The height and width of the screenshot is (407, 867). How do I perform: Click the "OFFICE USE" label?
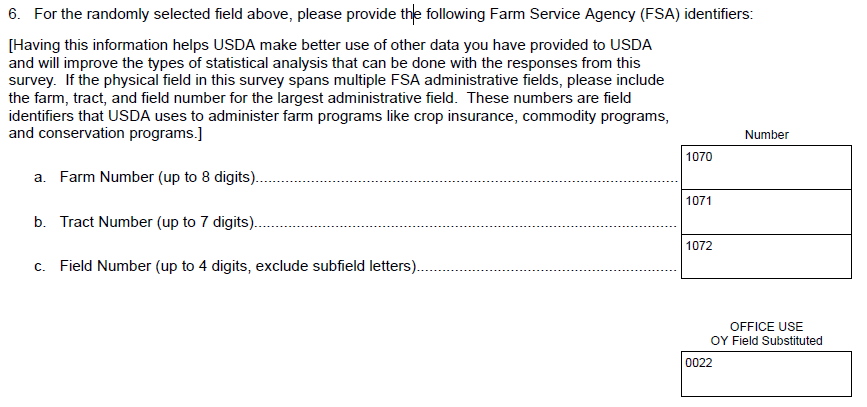[766, 327]
